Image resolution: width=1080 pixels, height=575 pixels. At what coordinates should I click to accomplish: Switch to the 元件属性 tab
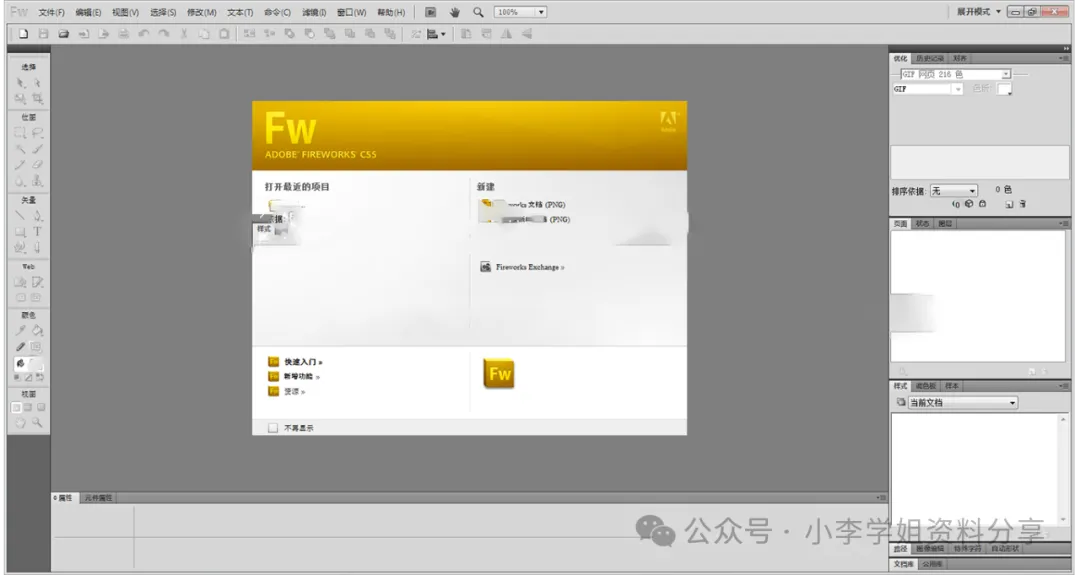(x=98, y=498)
